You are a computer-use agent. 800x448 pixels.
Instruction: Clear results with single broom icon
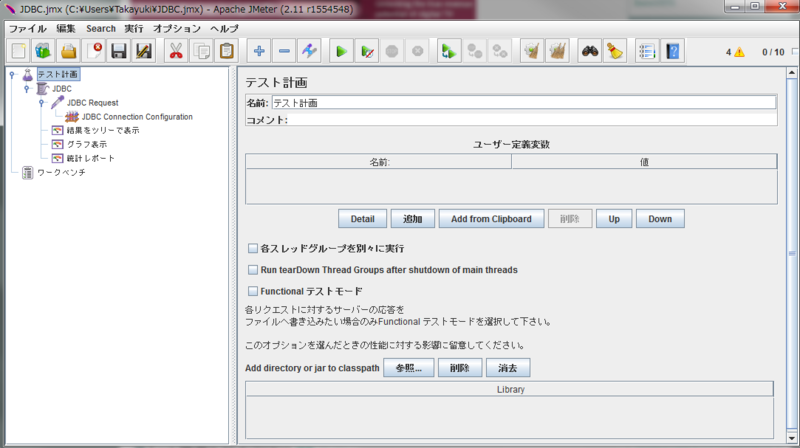pyautogui.click(x=532, y=51)
